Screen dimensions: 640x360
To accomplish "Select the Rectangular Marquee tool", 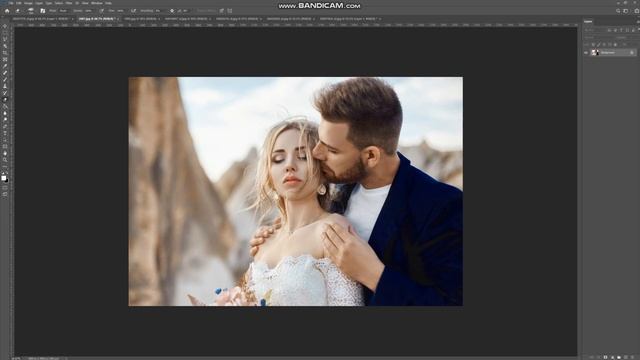I will pyautogui.click(x=5, y=32).
